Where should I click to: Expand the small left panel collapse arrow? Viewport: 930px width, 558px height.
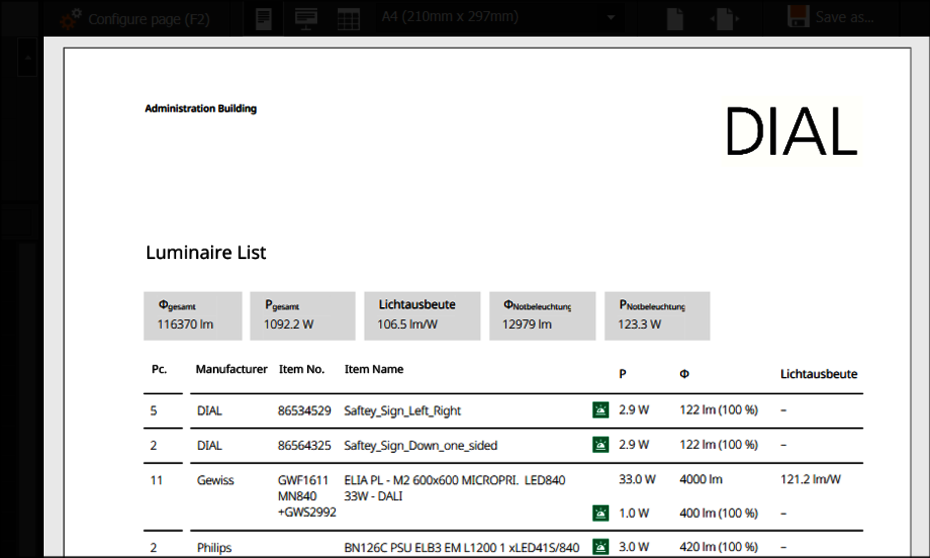pyautogui.click(x=28, y=60)
